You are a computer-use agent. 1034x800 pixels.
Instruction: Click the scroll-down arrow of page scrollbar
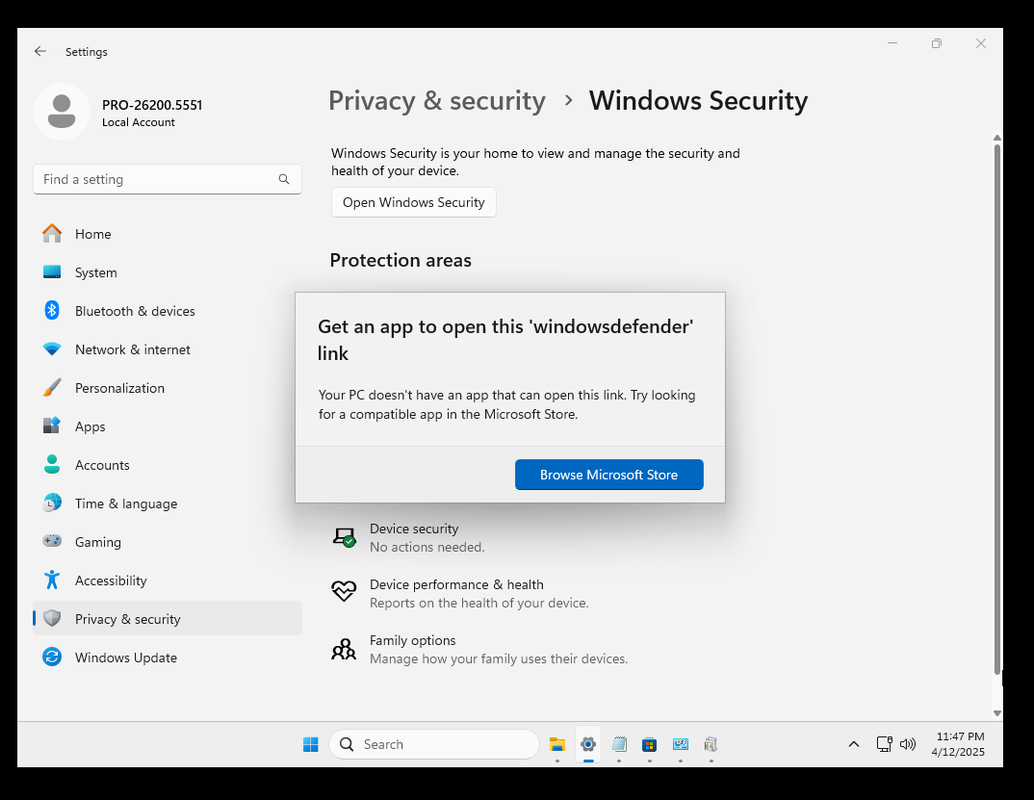tap(996, 713)
